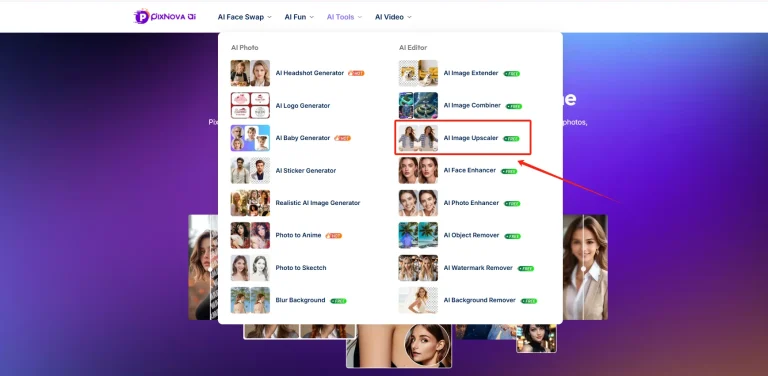Open AI Logo Generator link
The height and width of the screenshot is (376, 768).
pyautogui.click(x=303, y=105)
